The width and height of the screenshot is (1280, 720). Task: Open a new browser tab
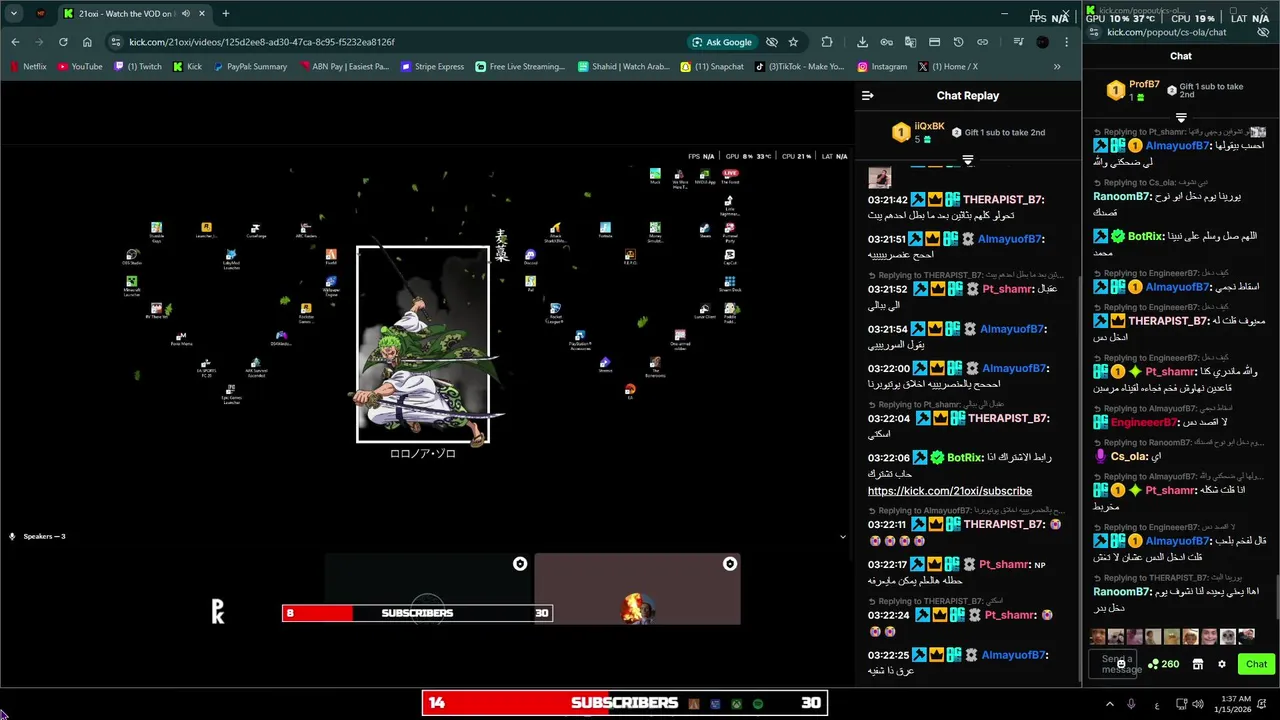click(x=225, y=14)
